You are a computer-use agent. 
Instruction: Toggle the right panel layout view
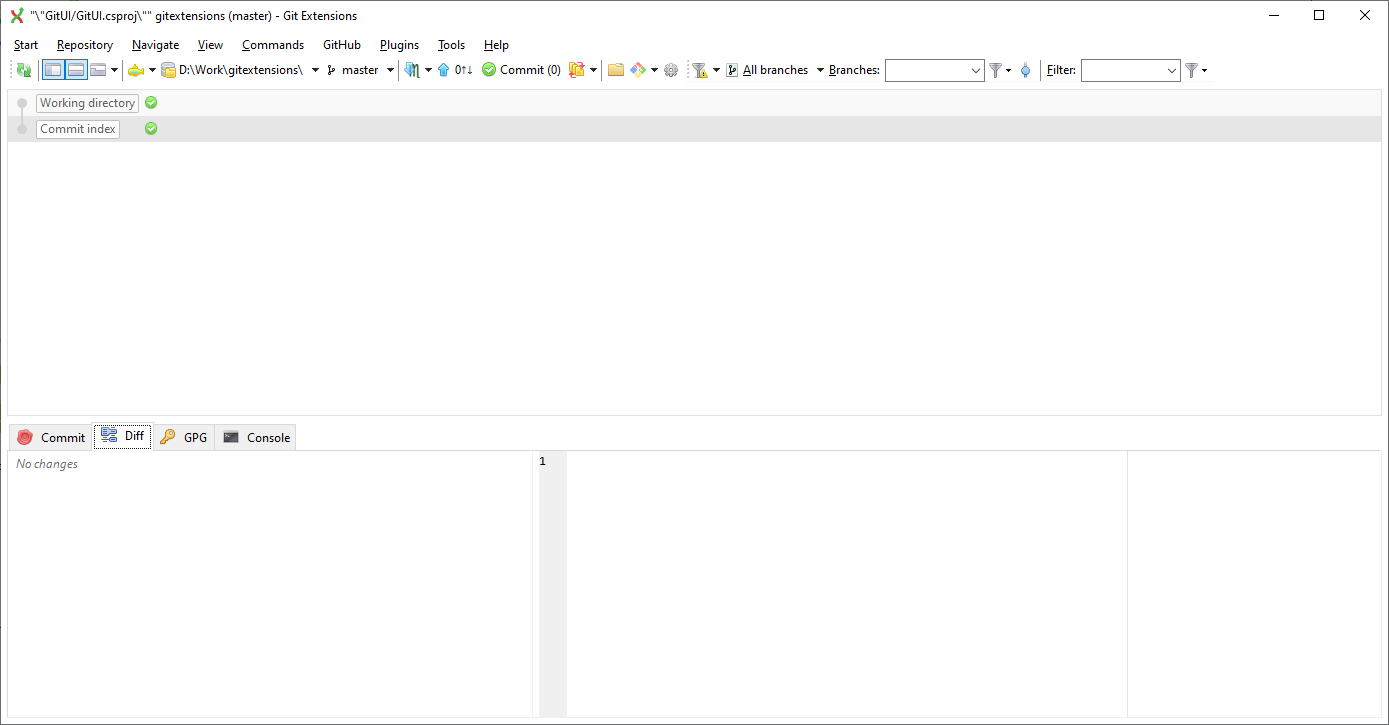coord(97,69)
